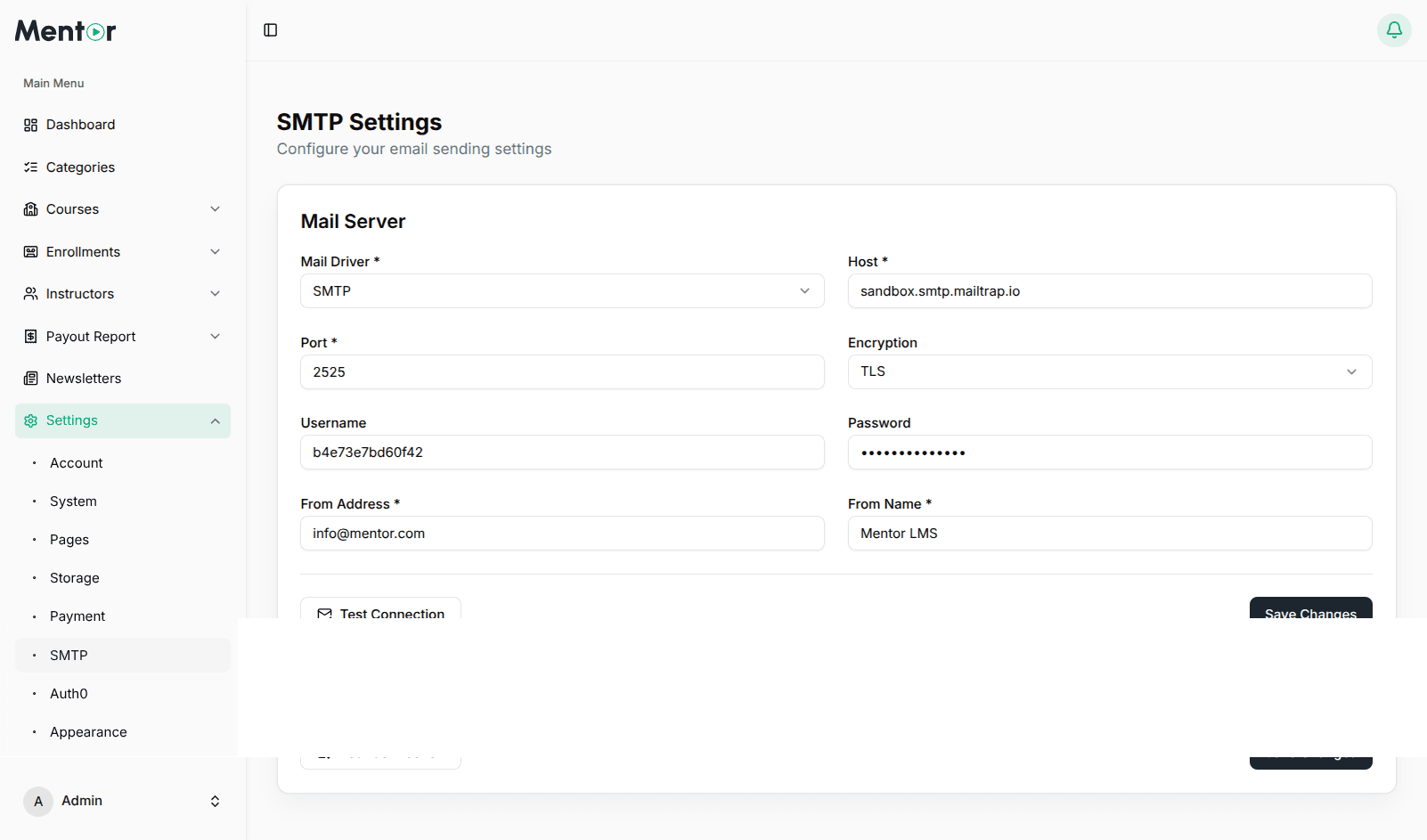Screen dimensions: 1427x840
Task: Toggle the sidebar collapse icon
Action: 269,29
